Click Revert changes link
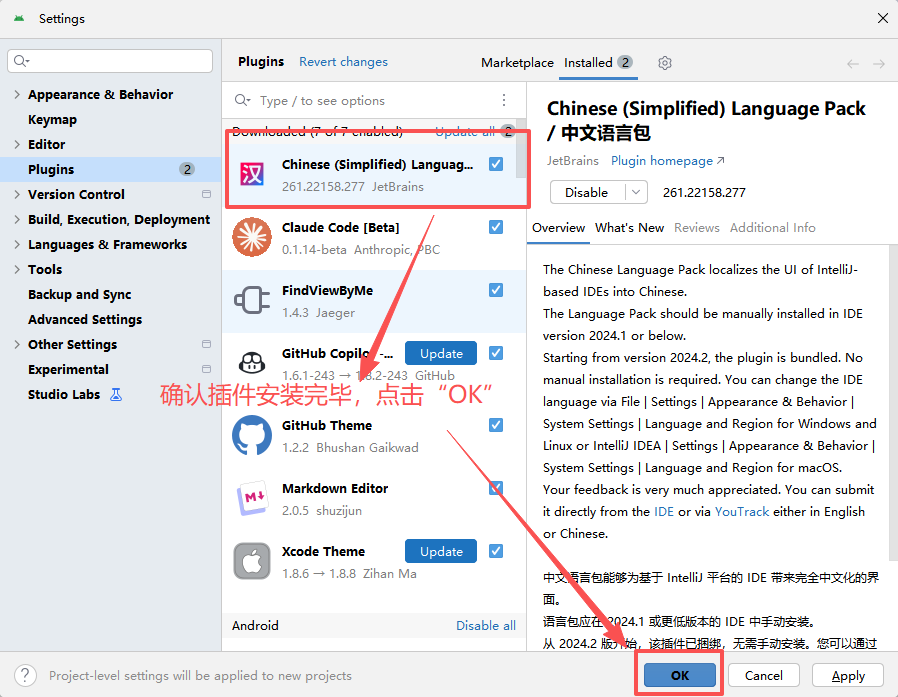The image size is (898, 697). click(343, 62)
